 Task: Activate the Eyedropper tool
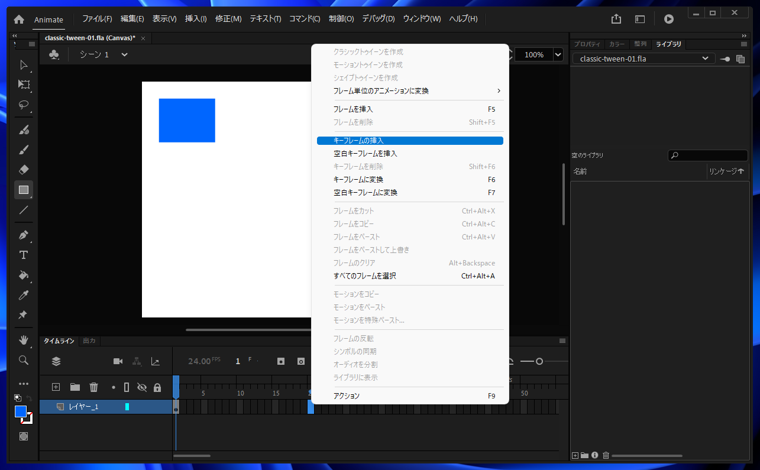[x=24, y=295]
